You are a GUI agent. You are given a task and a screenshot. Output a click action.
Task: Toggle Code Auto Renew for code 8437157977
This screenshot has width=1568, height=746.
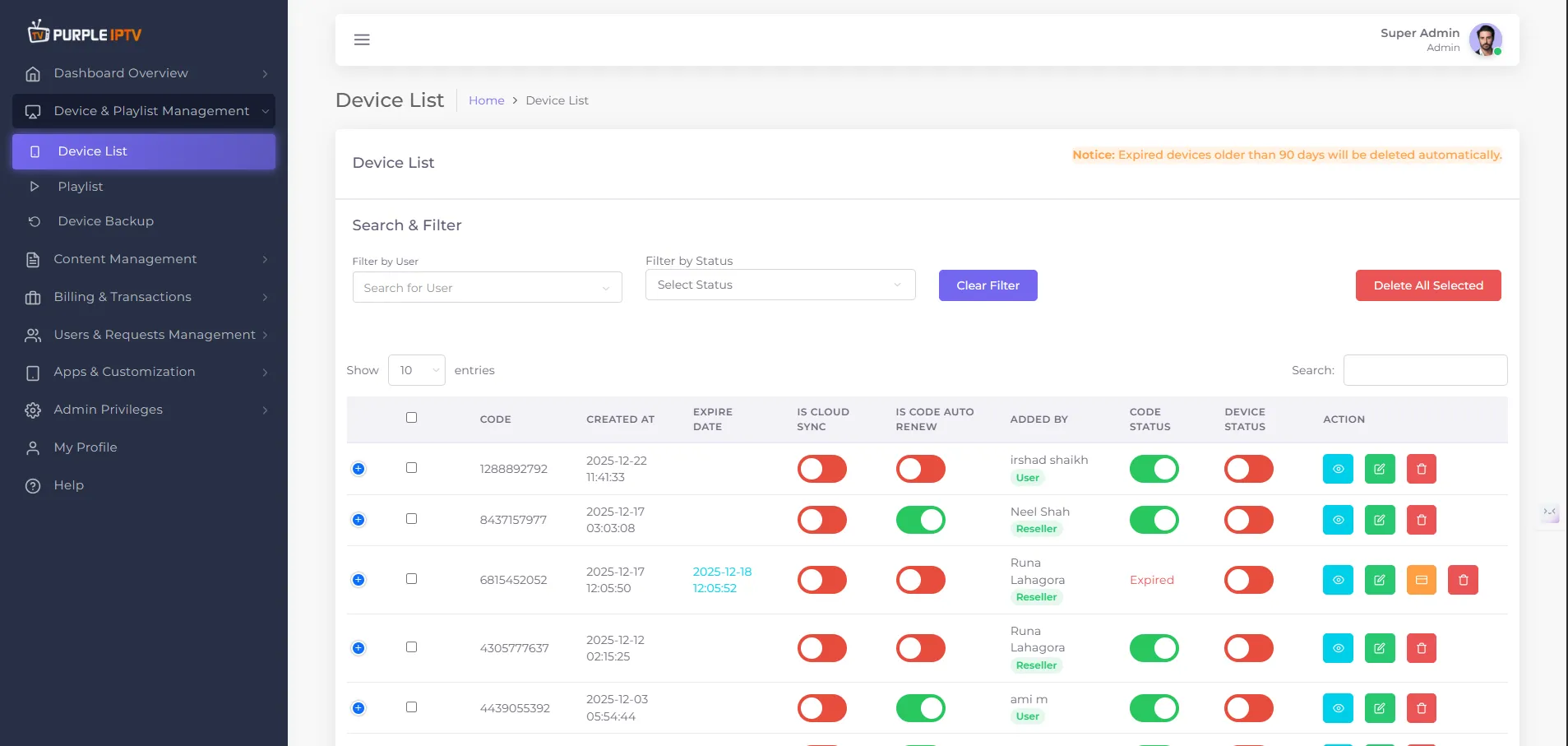click(x=920, y=520)
